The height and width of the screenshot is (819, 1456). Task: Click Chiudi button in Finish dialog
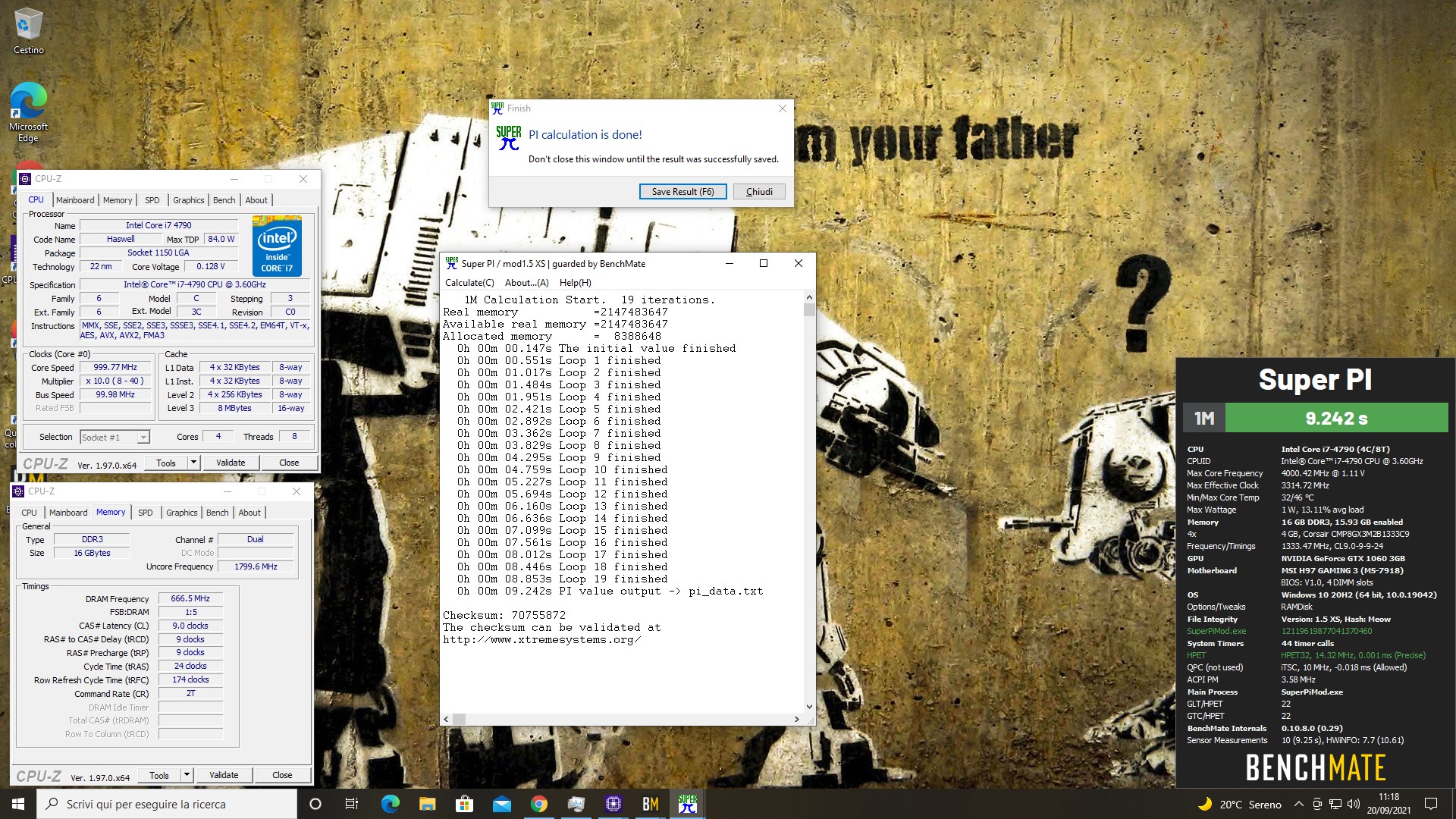click(759, 192)
